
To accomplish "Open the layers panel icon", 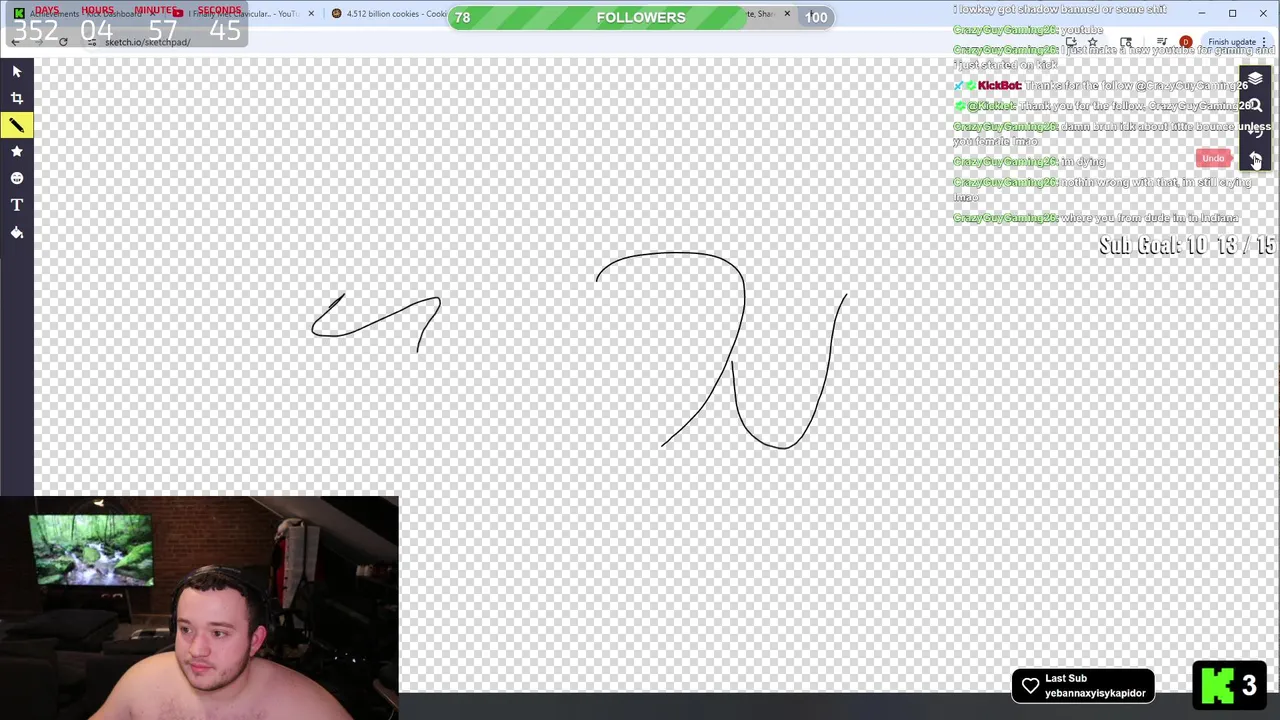I will pos(1255,79).
